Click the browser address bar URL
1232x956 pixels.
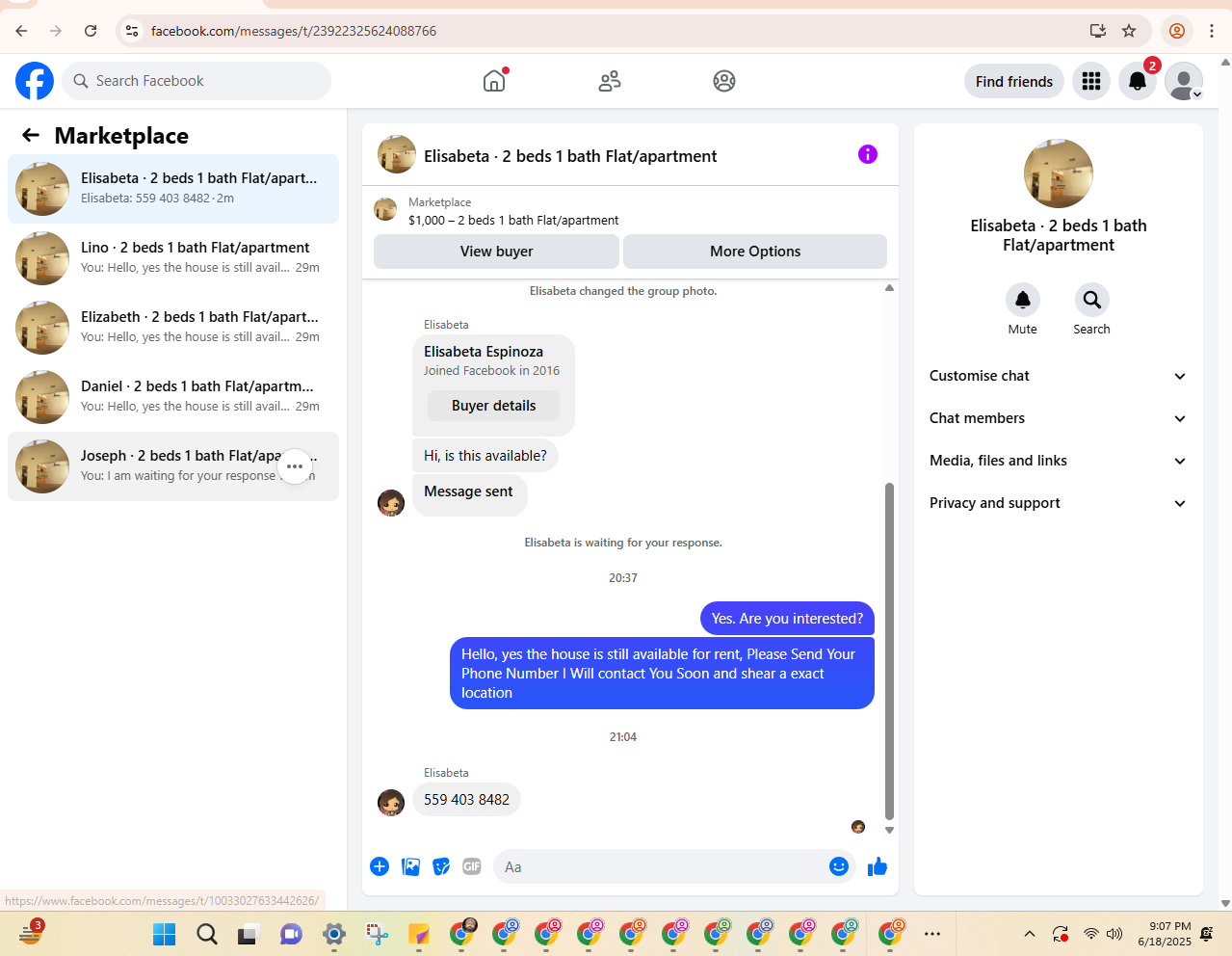click(294, 31)
